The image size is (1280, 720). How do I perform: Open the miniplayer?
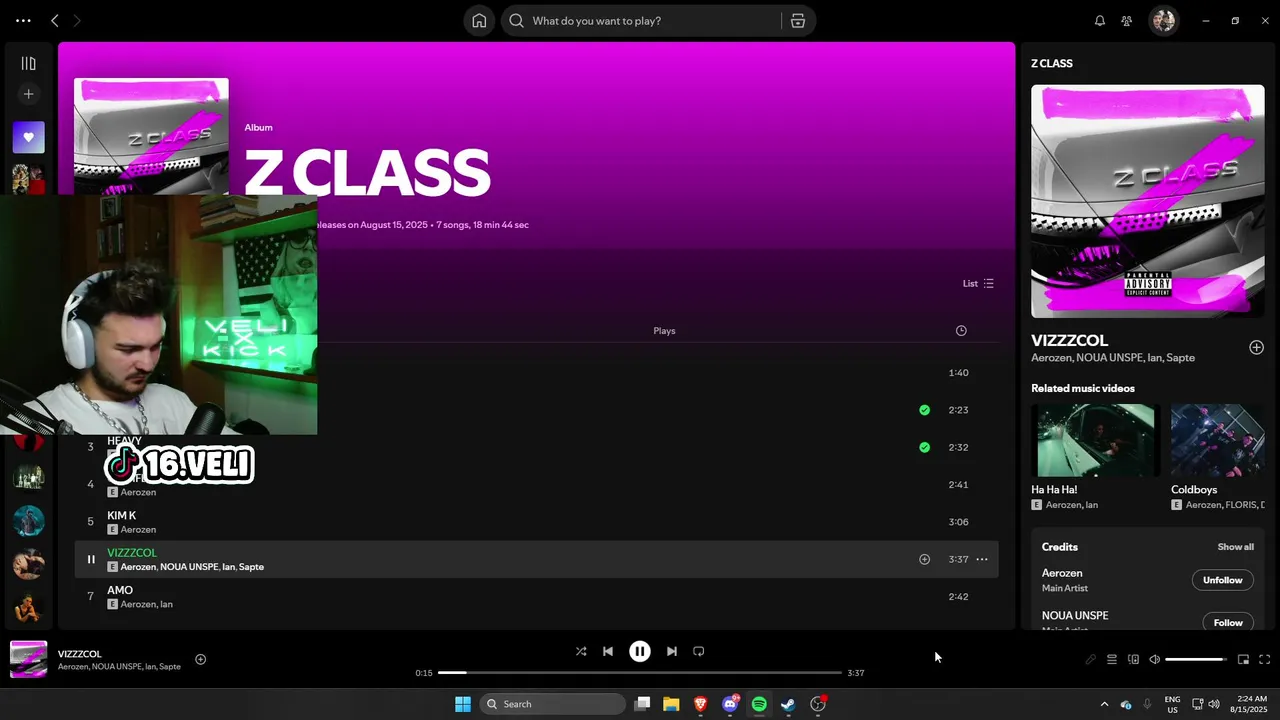point(1243,660)
